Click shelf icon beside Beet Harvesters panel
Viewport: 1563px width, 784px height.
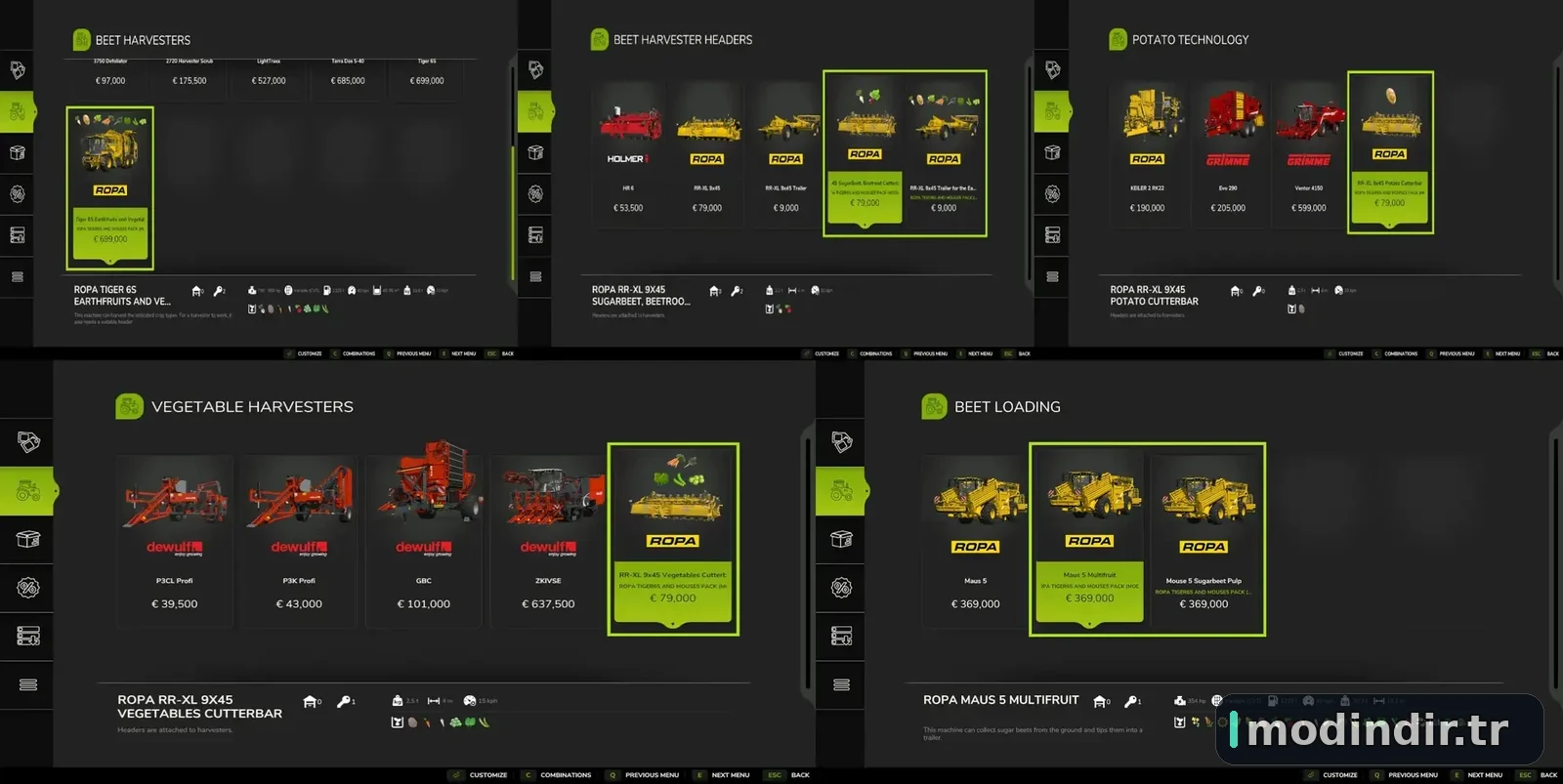coord(18,235)
